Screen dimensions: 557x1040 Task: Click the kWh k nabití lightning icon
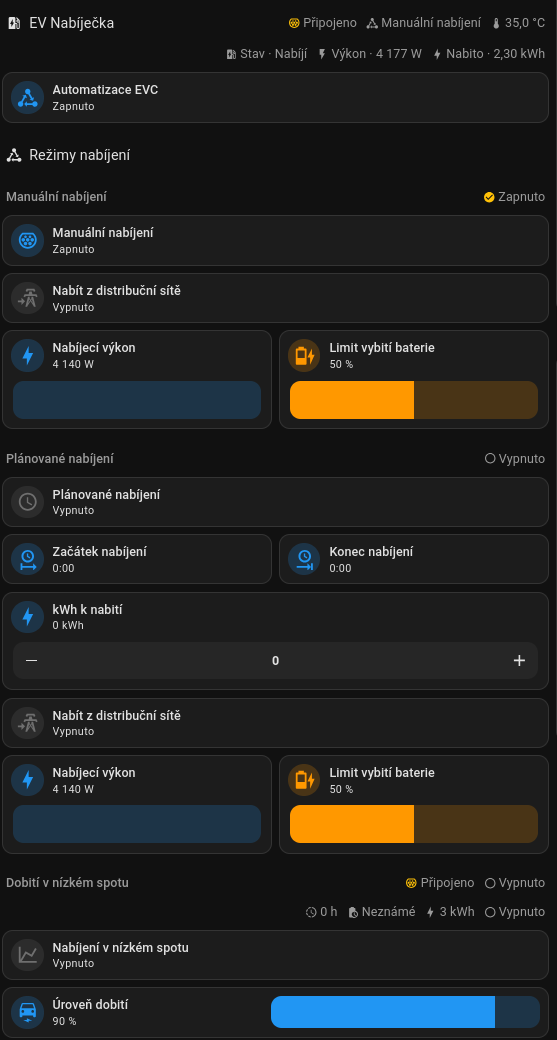click(27, 617)
